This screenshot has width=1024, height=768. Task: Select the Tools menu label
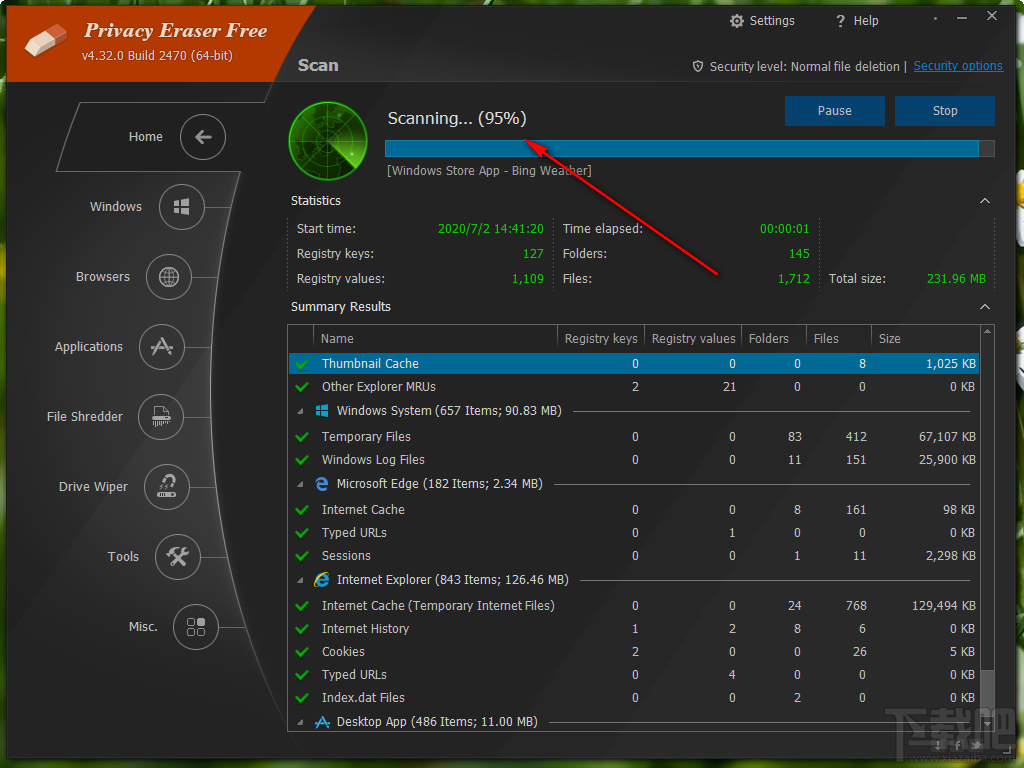coord(123,556)
